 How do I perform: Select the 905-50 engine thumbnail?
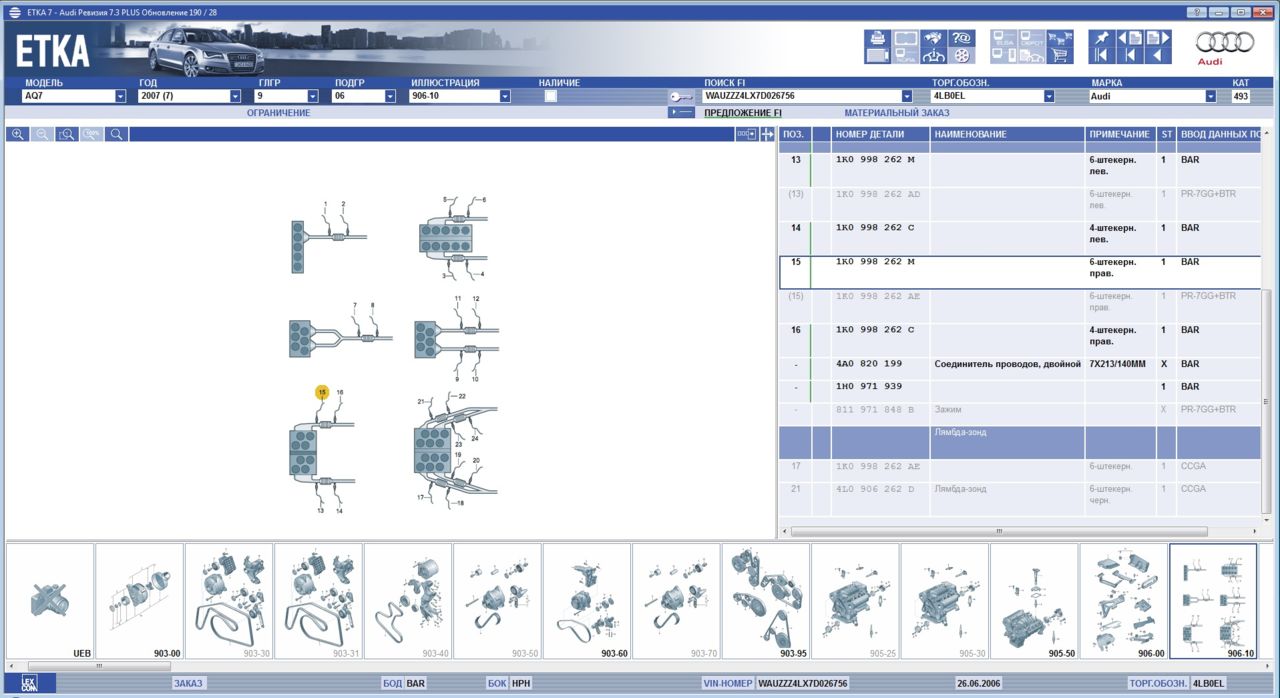[x=1034, y=601]
